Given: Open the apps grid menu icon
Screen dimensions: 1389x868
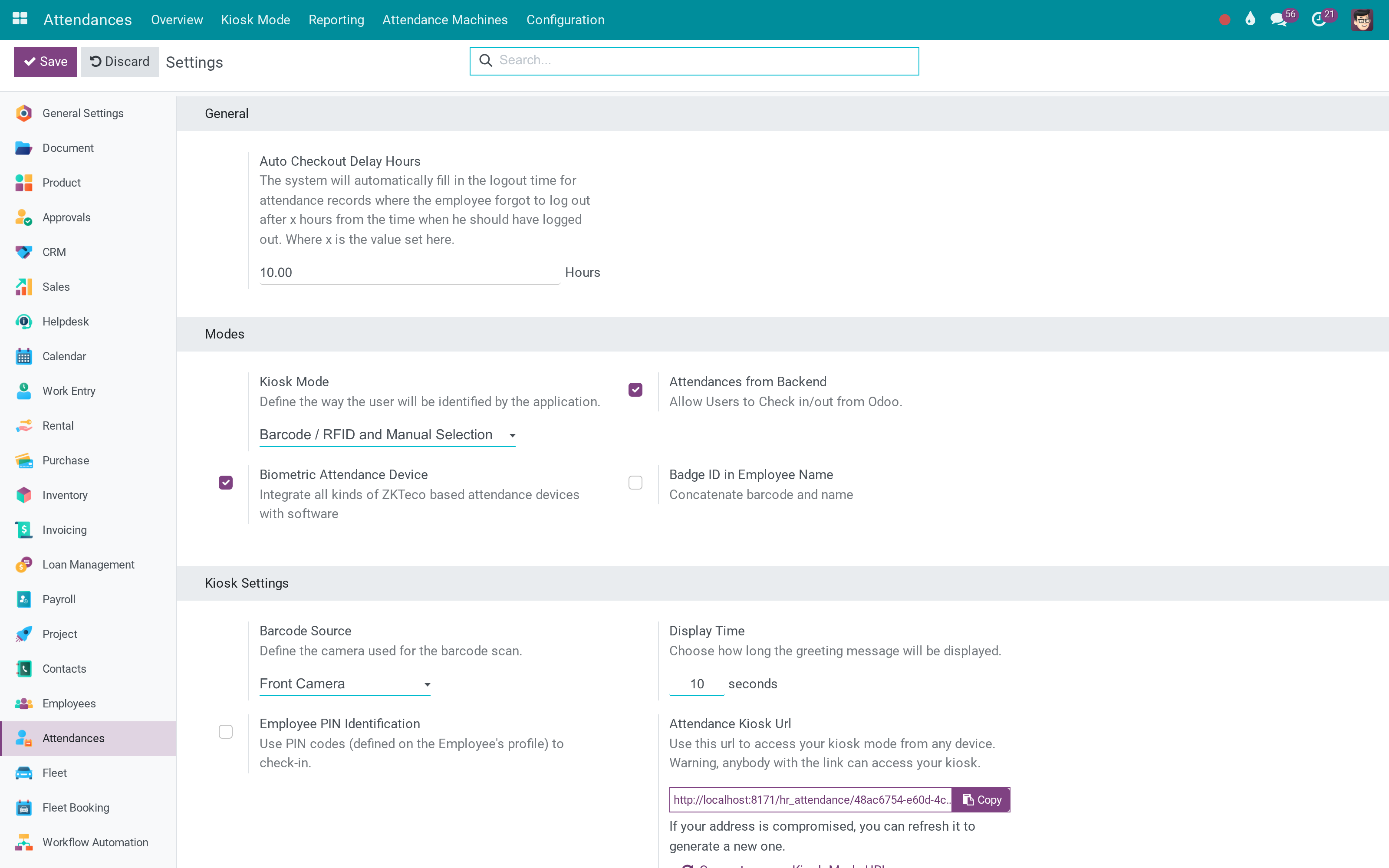Looking at the screenshot, I should [x=20, y=19].
